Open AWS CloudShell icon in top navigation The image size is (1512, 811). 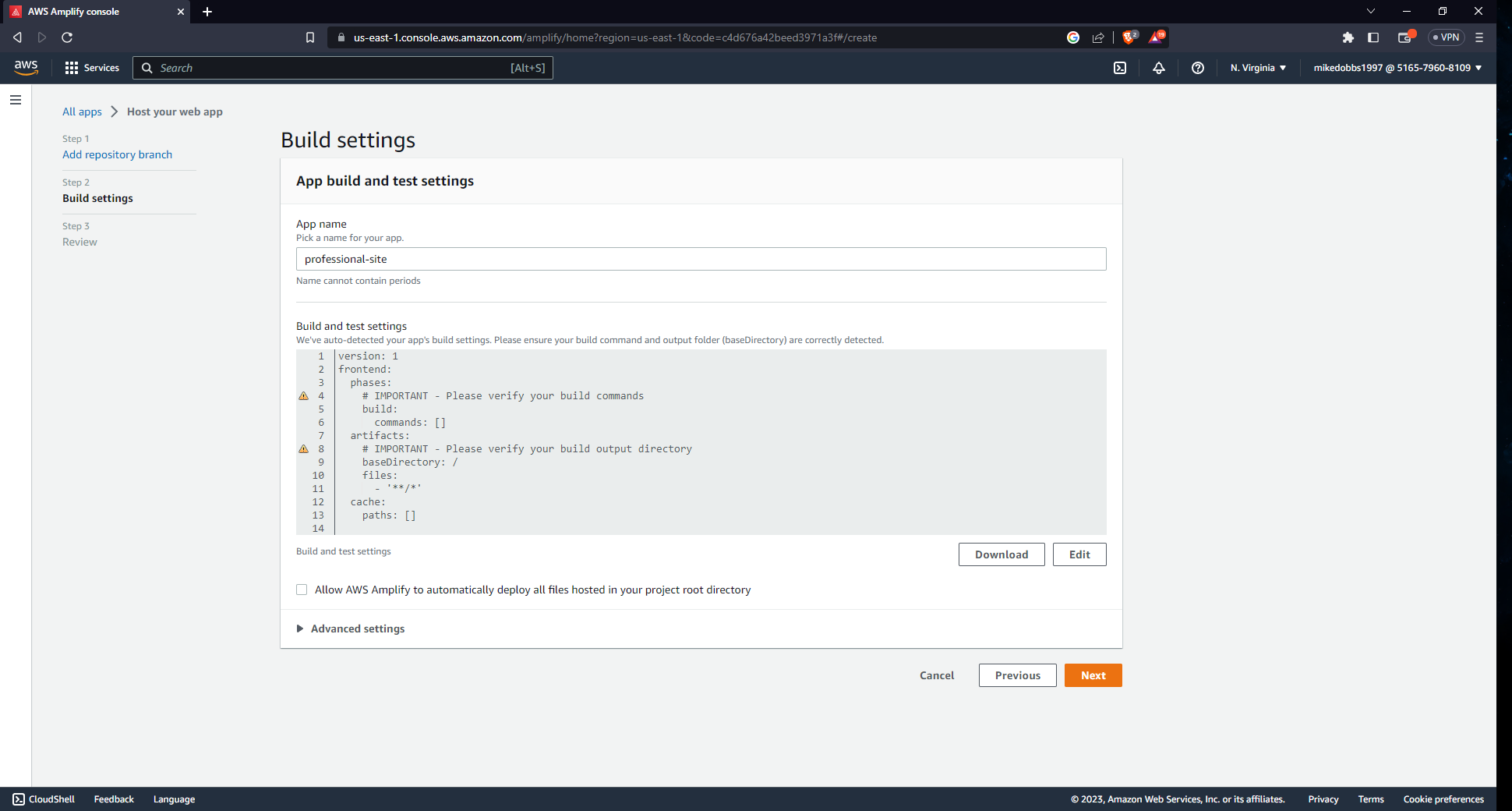[x=1120, y=68]
